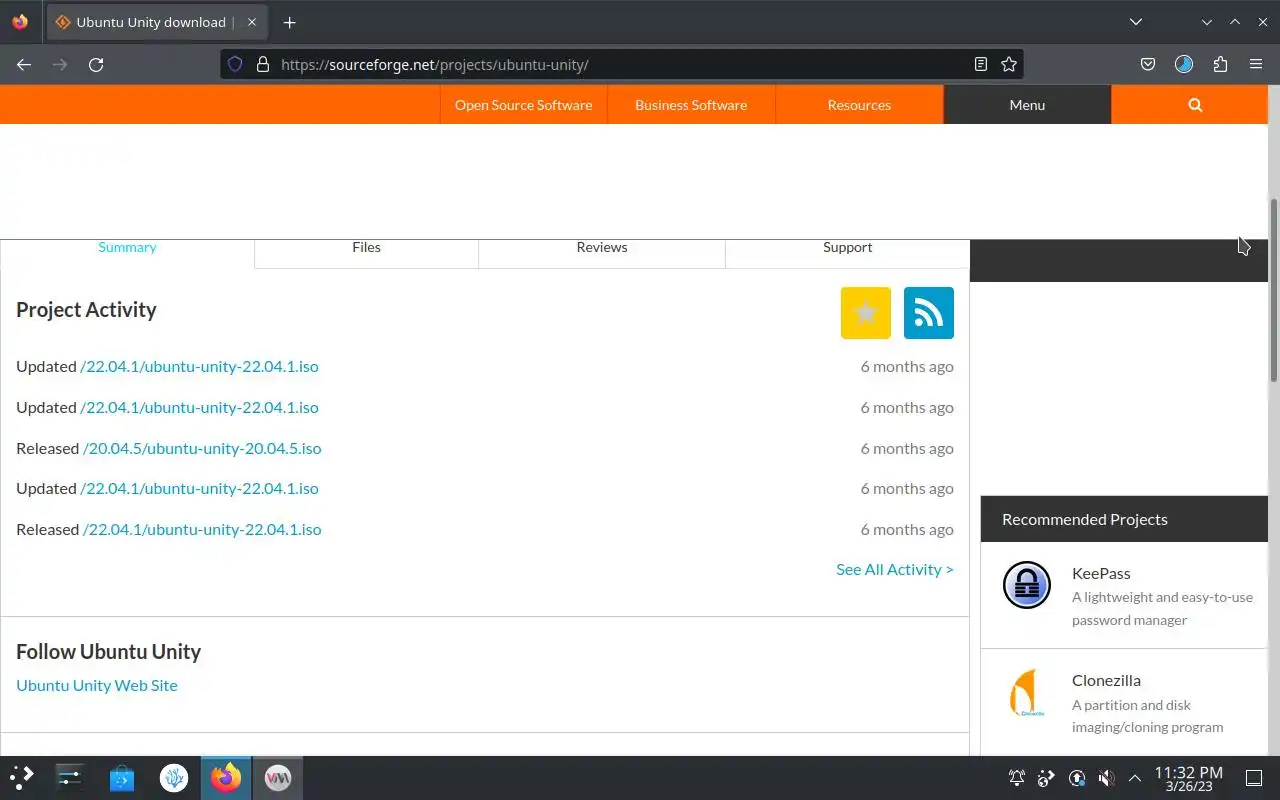Click the network tray icon
Viewport: 1280px width, 800px height.
(x=1046, y=778)
